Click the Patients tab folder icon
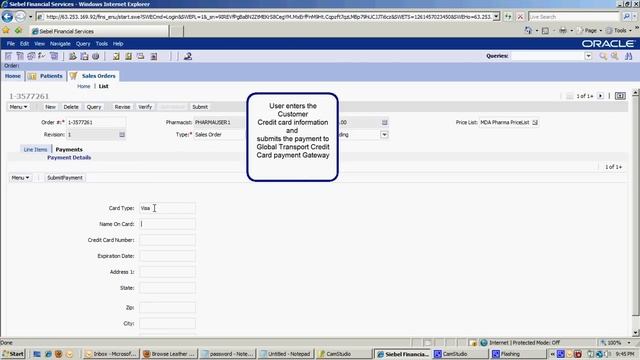This screenshot has height=360, width=640. click(32, 76)
